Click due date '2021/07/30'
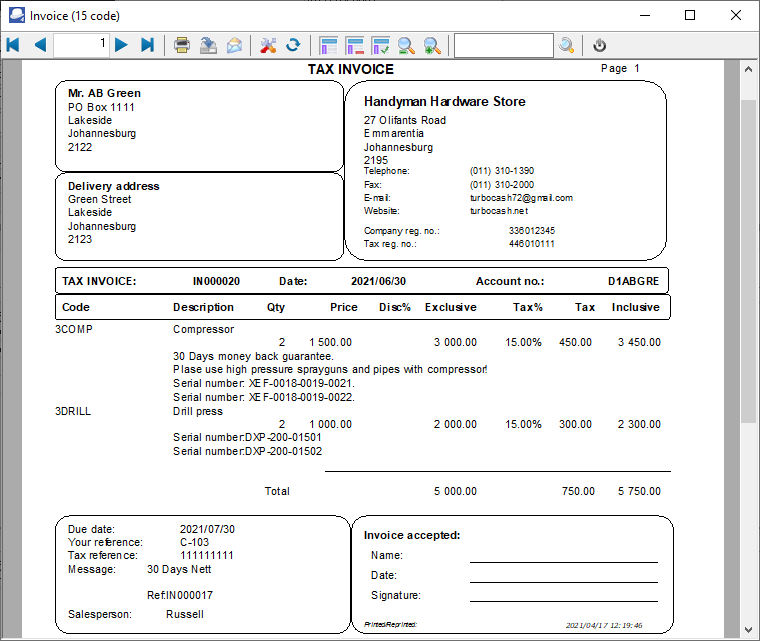 pos(207,529)
